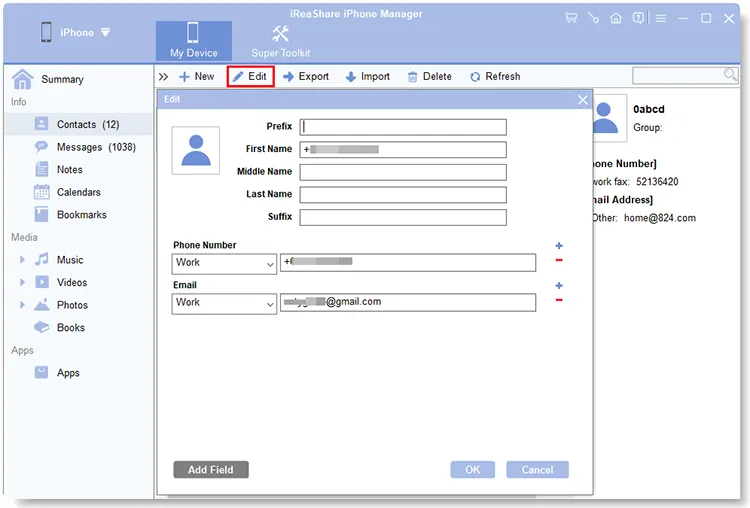Click Export in the contacts toolbar
Viewport: 750px width, 508px height.
click(x=306, y=77)
